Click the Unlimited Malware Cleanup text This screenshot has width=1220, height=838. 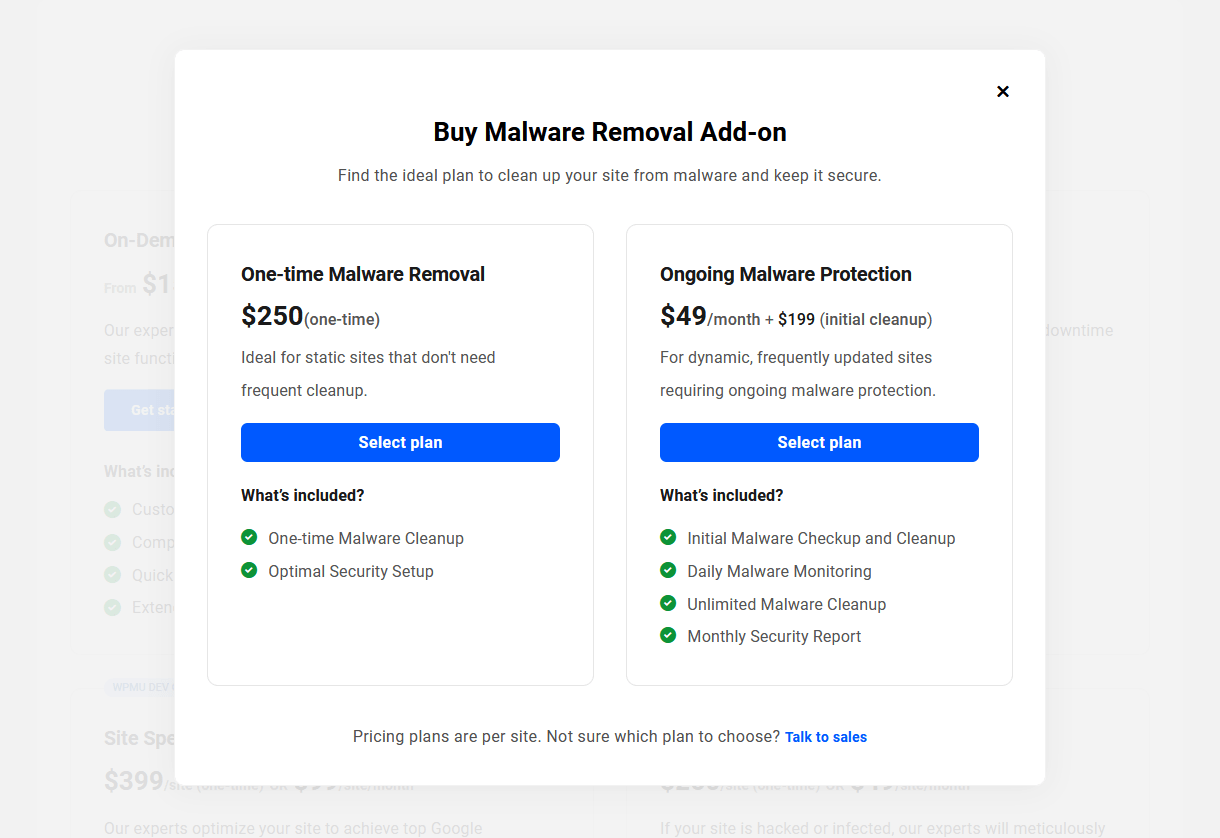coord(787,604)
